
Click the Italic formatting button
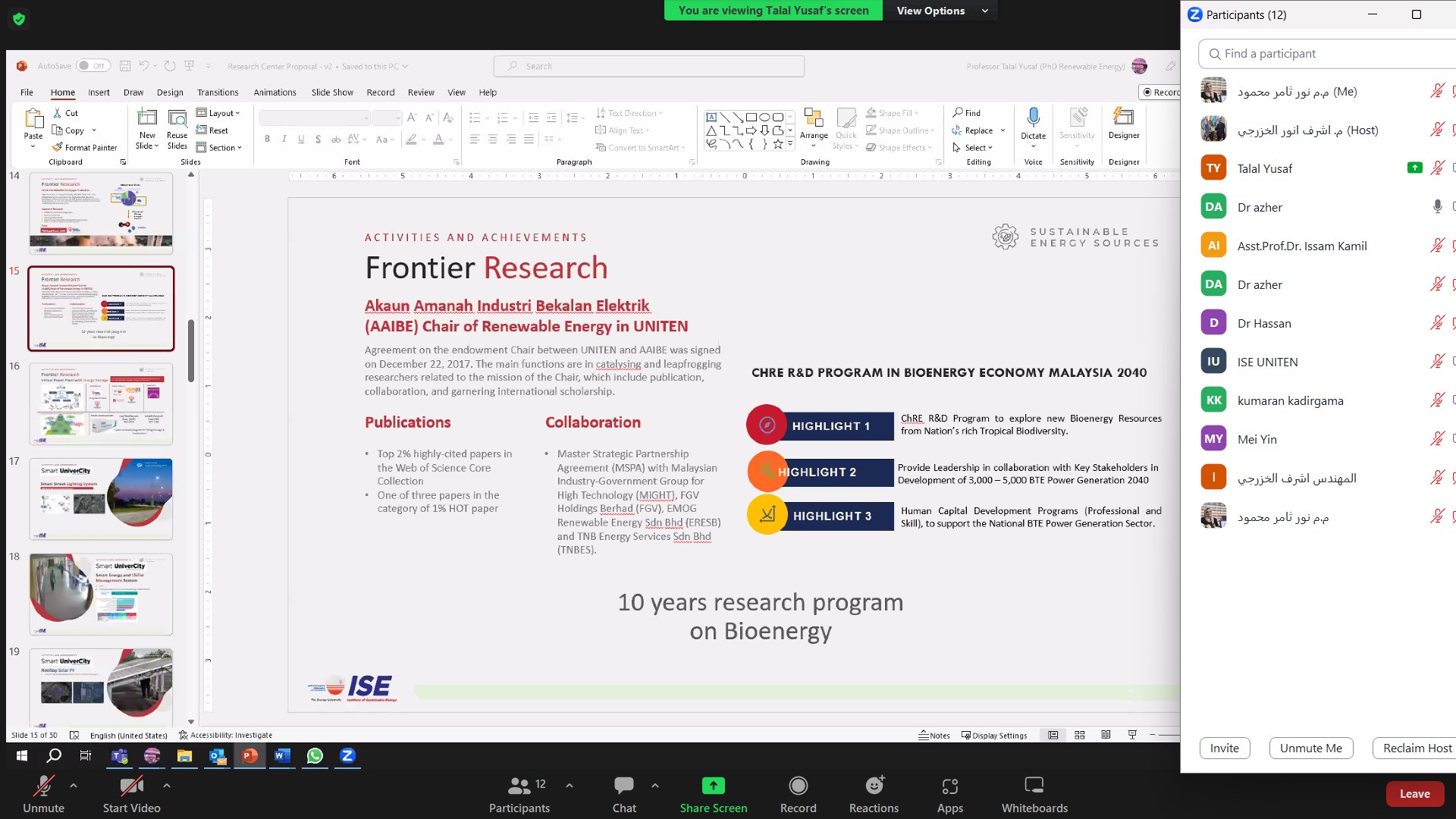(284, 139)
